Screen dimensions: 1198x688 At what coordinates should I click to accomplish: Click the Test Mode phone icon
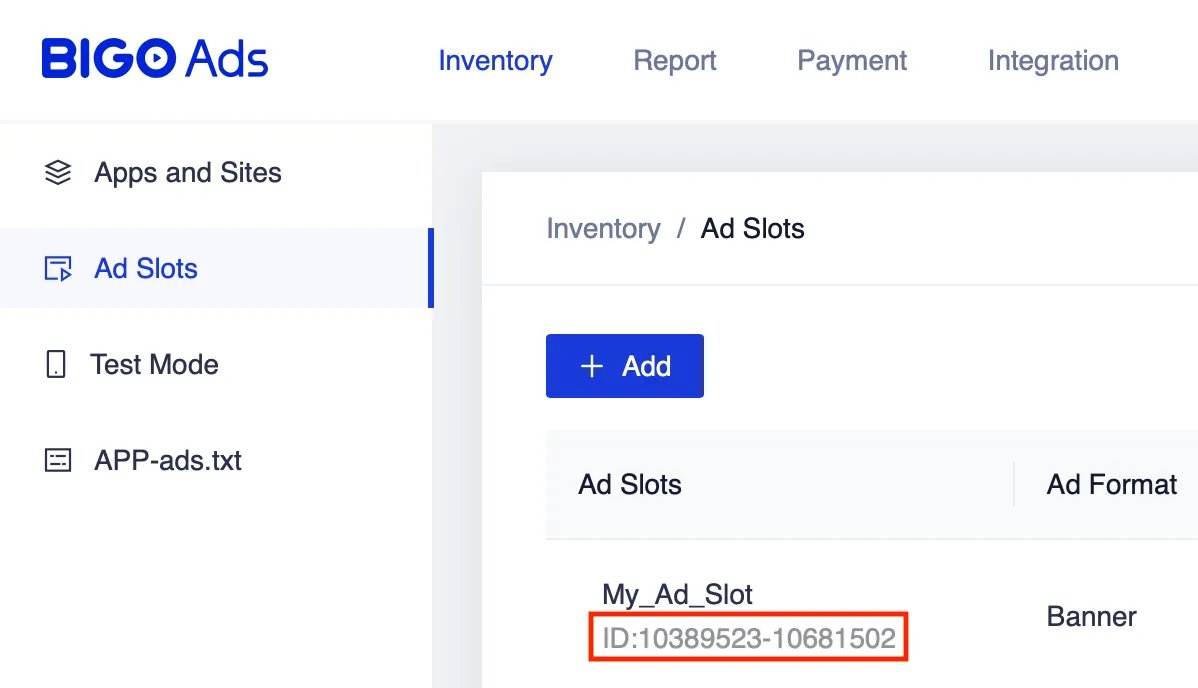click(58, 364)
